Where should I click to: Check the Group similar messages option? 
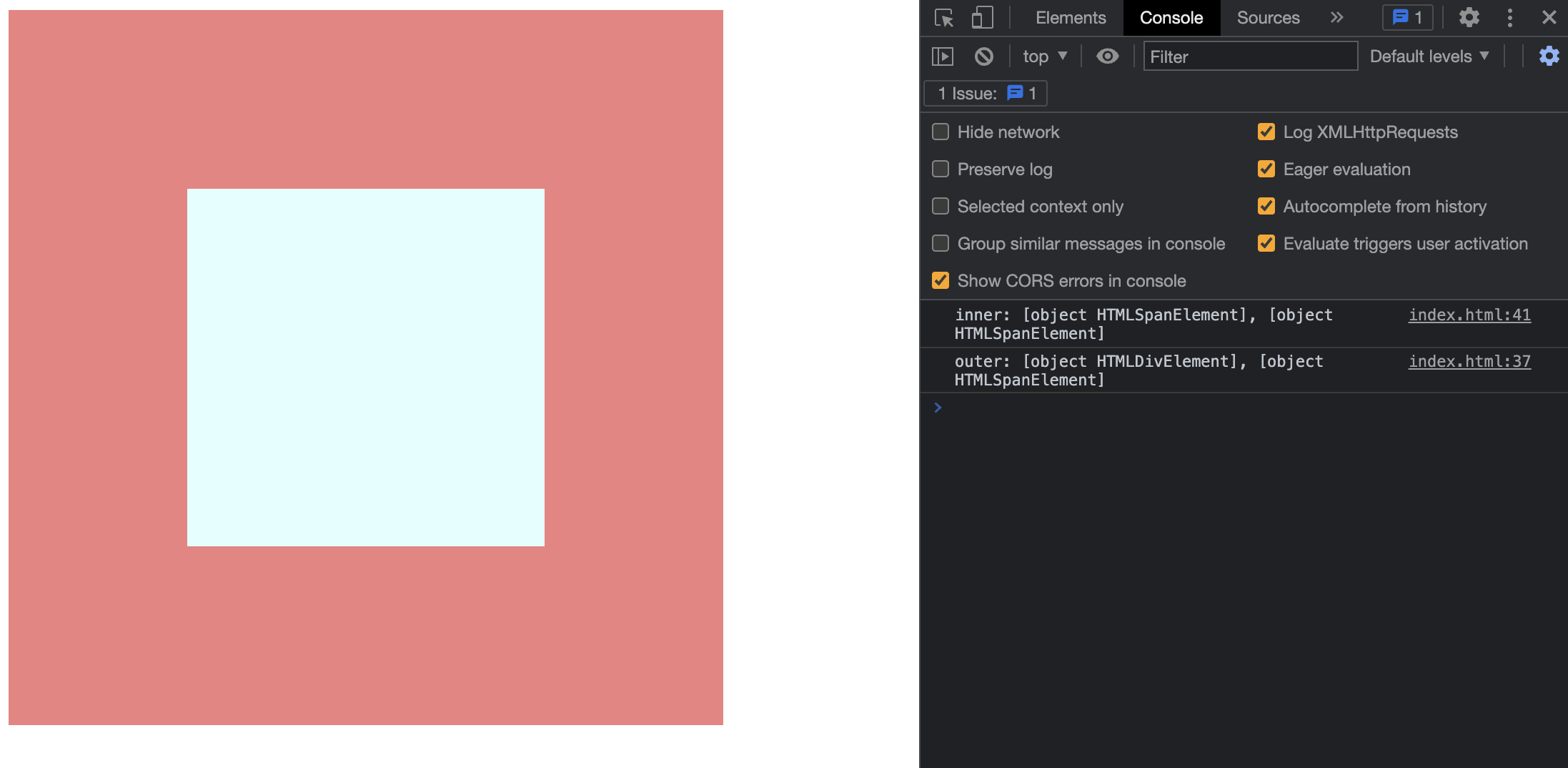940,243
